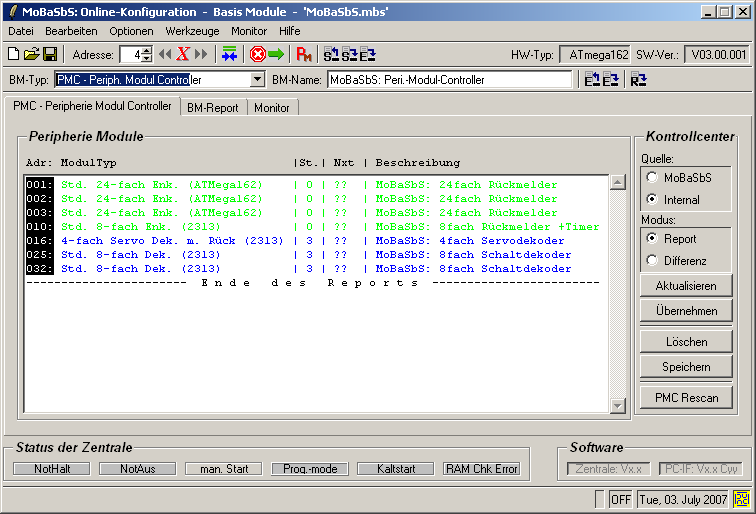
Task: Click into the BM-Name text field
Action: coord(450,80)
